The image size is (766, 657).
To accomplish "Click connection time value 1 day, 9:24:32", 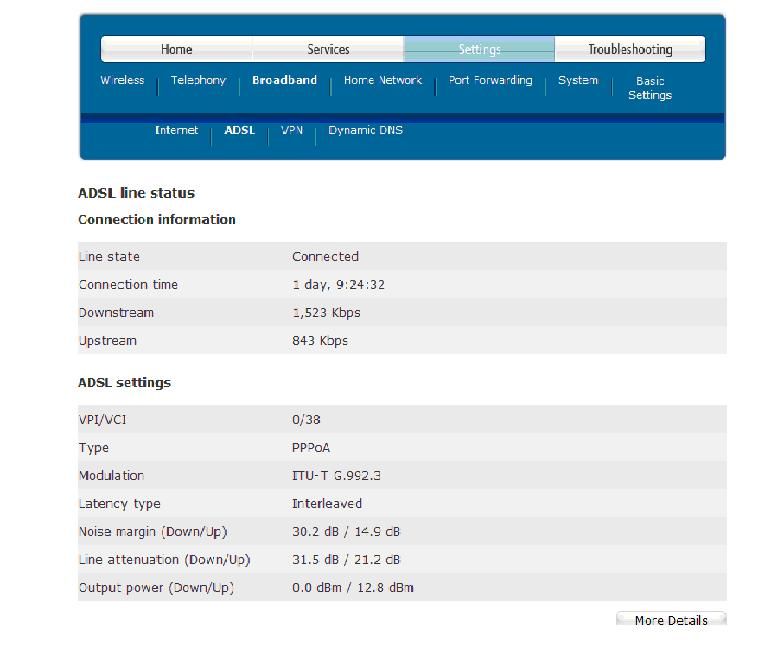I will (x=339, y=284).
